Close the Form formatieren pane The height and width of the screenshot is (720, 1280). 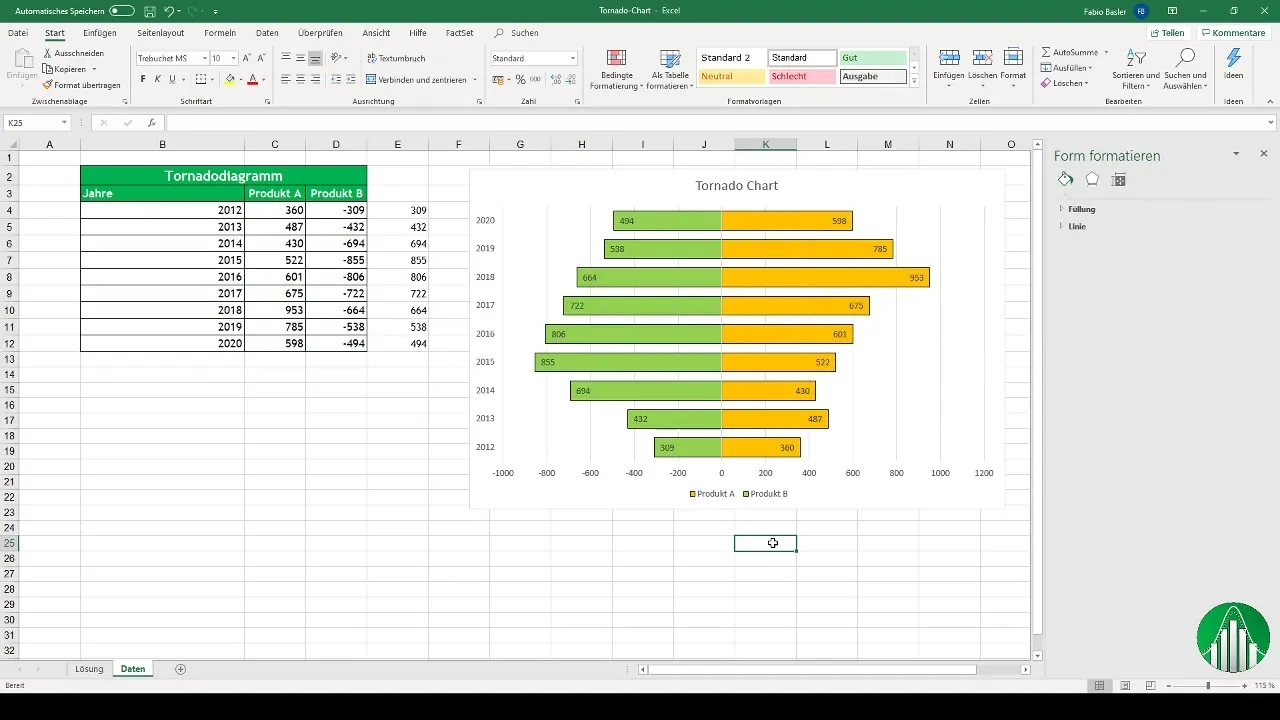click(x=1264, y=154)
